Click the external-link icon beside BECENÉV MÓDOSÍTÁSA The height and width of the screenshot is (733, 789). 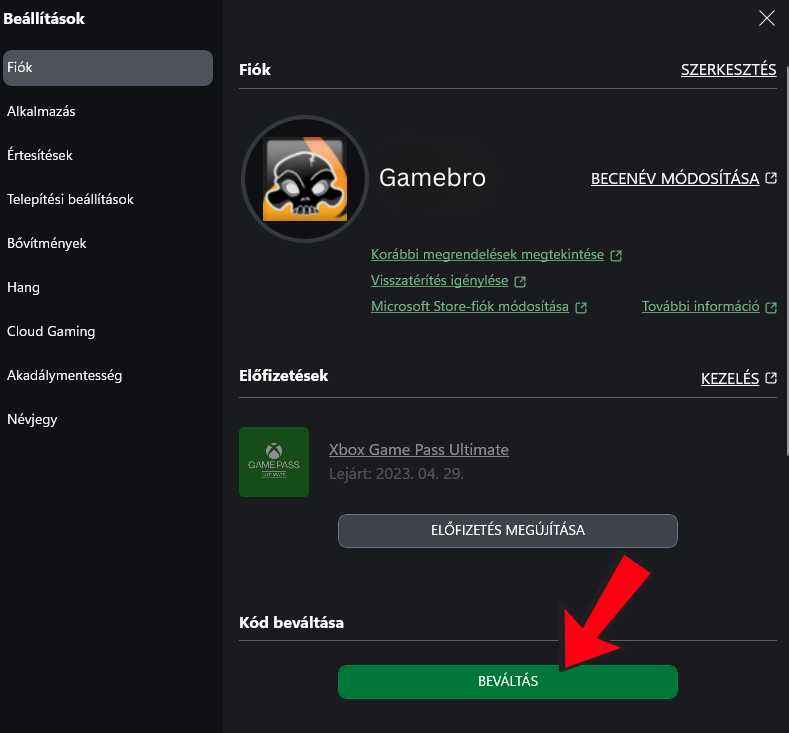[x=771, y=178]
